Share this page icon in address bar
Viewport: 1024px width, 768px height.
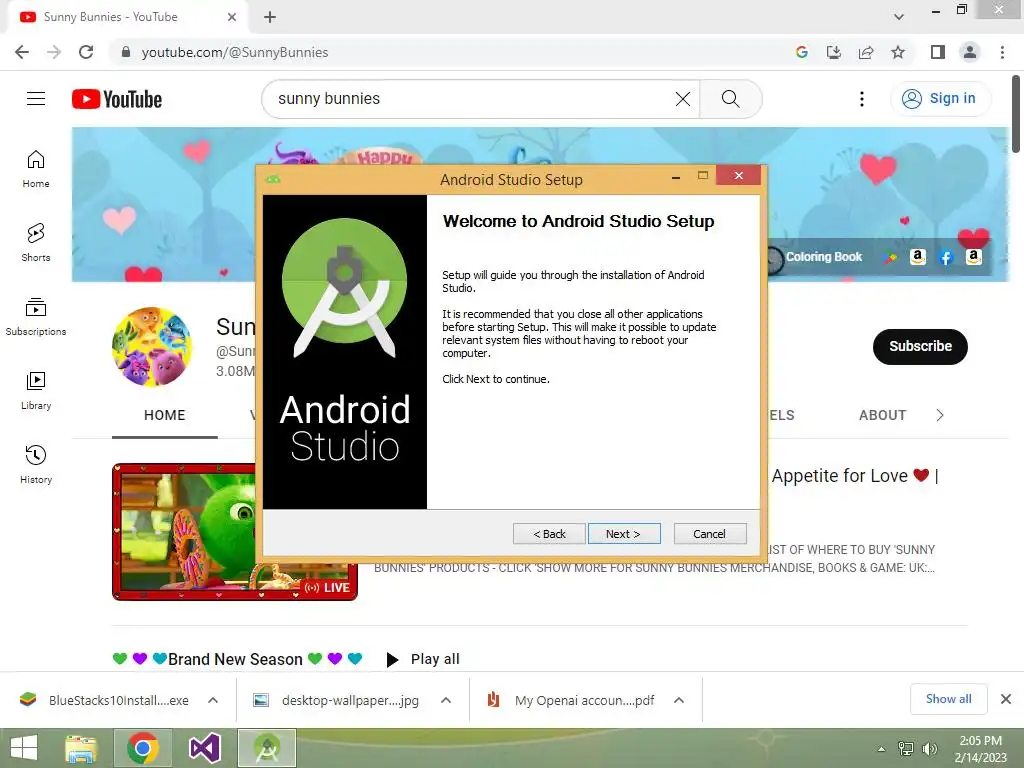click(x=866, y=52)
